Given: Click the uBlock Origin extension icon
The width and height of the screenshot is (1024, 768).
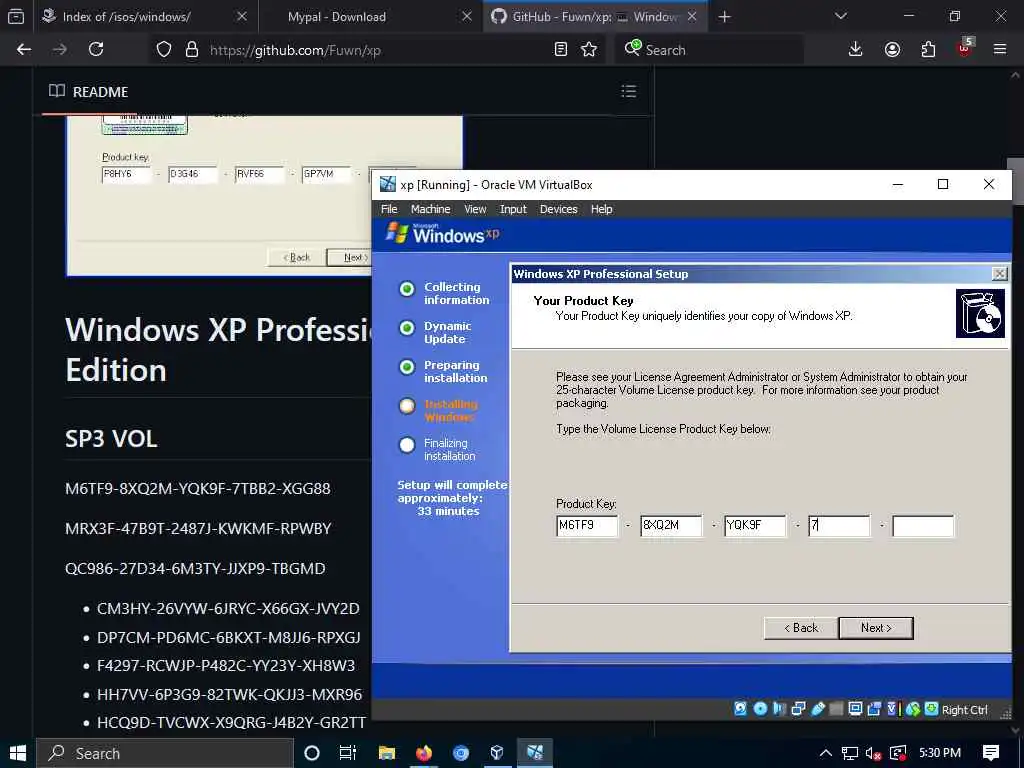Looking at the screenshot, I should point(965,48).
